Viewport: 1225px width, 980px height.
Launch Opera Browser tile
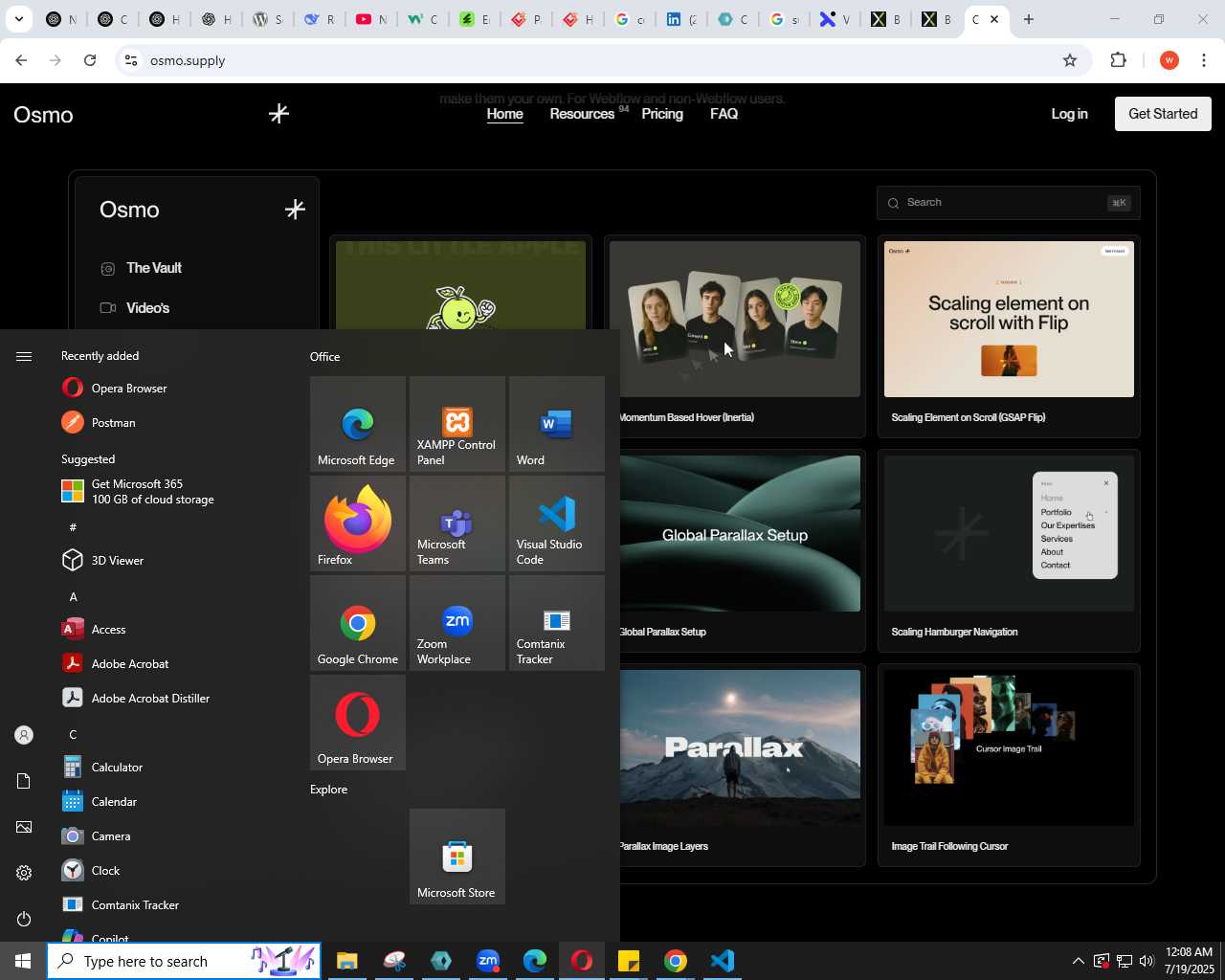pos(358,723)
